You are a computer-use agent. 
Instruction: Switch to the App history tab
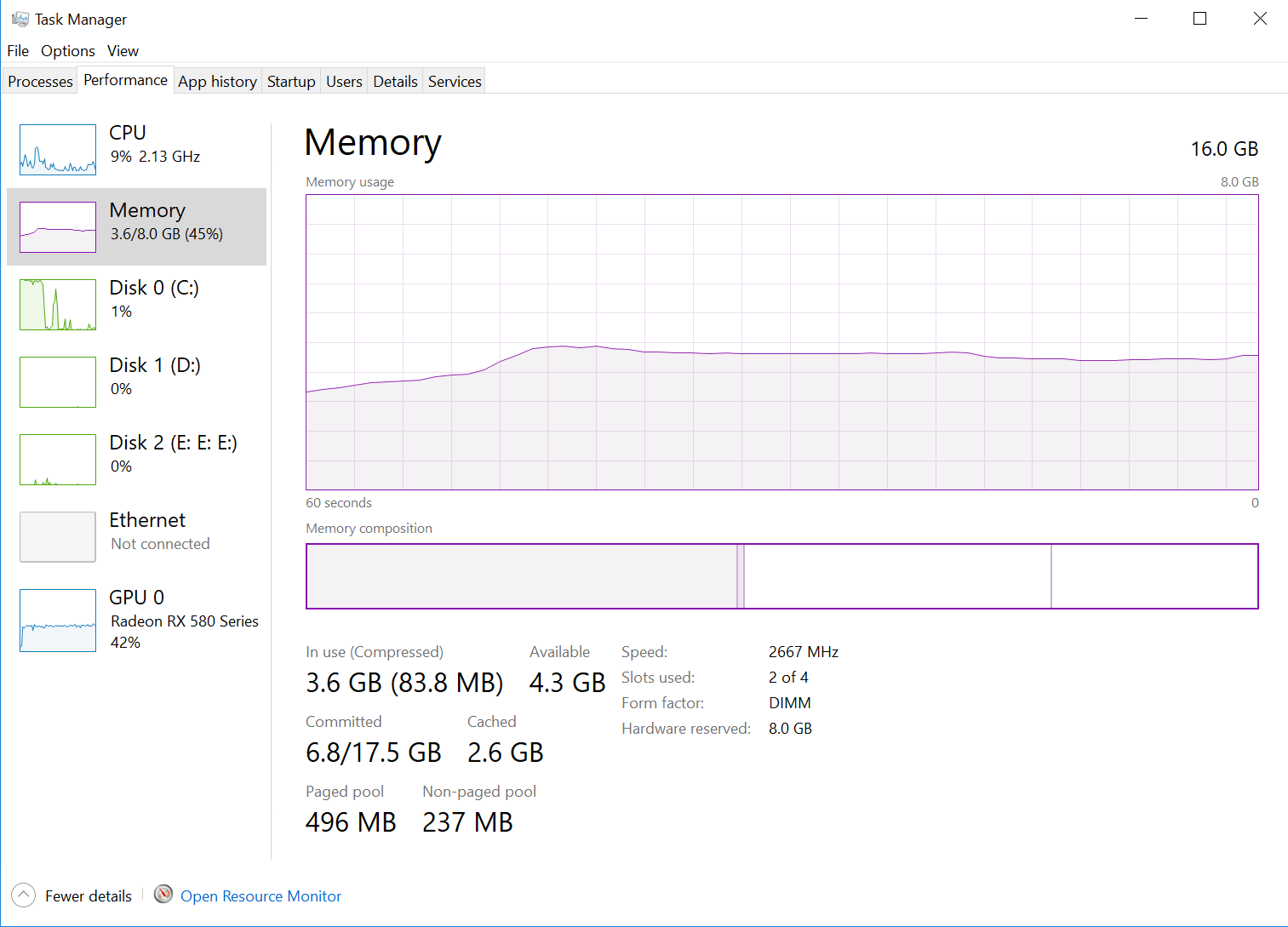[x=217, y=82]
